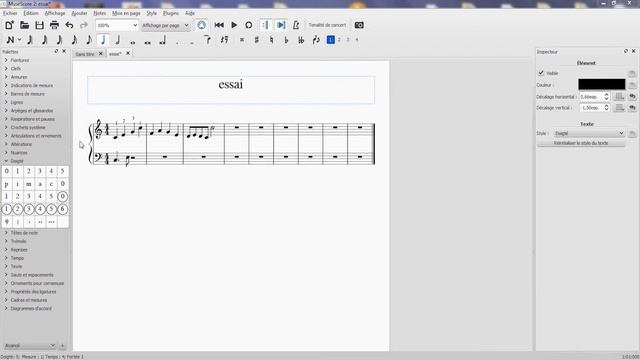Click Réinitialiser le style du texte button

click(581, 143)
